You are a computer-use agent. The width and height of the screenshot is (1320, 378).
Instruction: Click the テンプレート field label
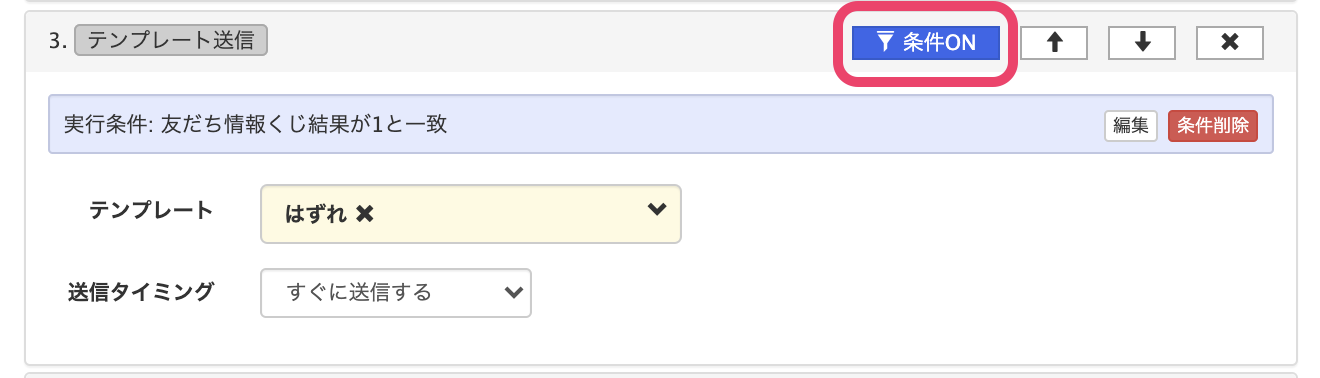pyautogui.click(x=151, y=210)
